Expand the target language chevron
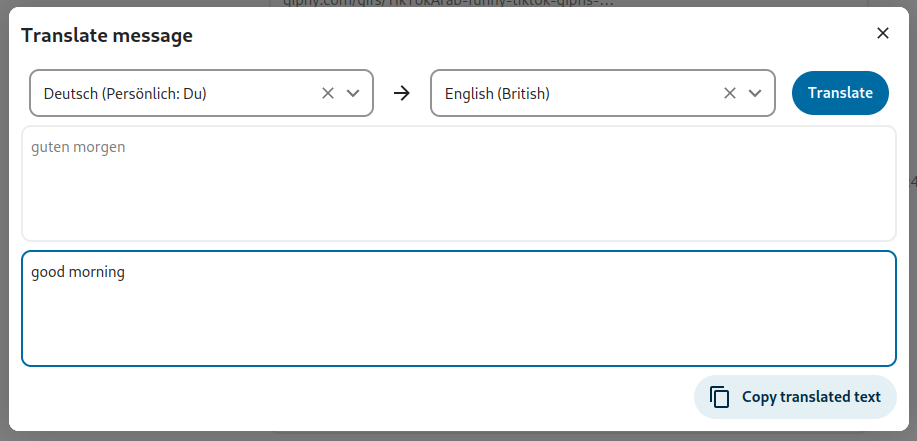This screenshot has height=441, width=917. pos(755,93)
